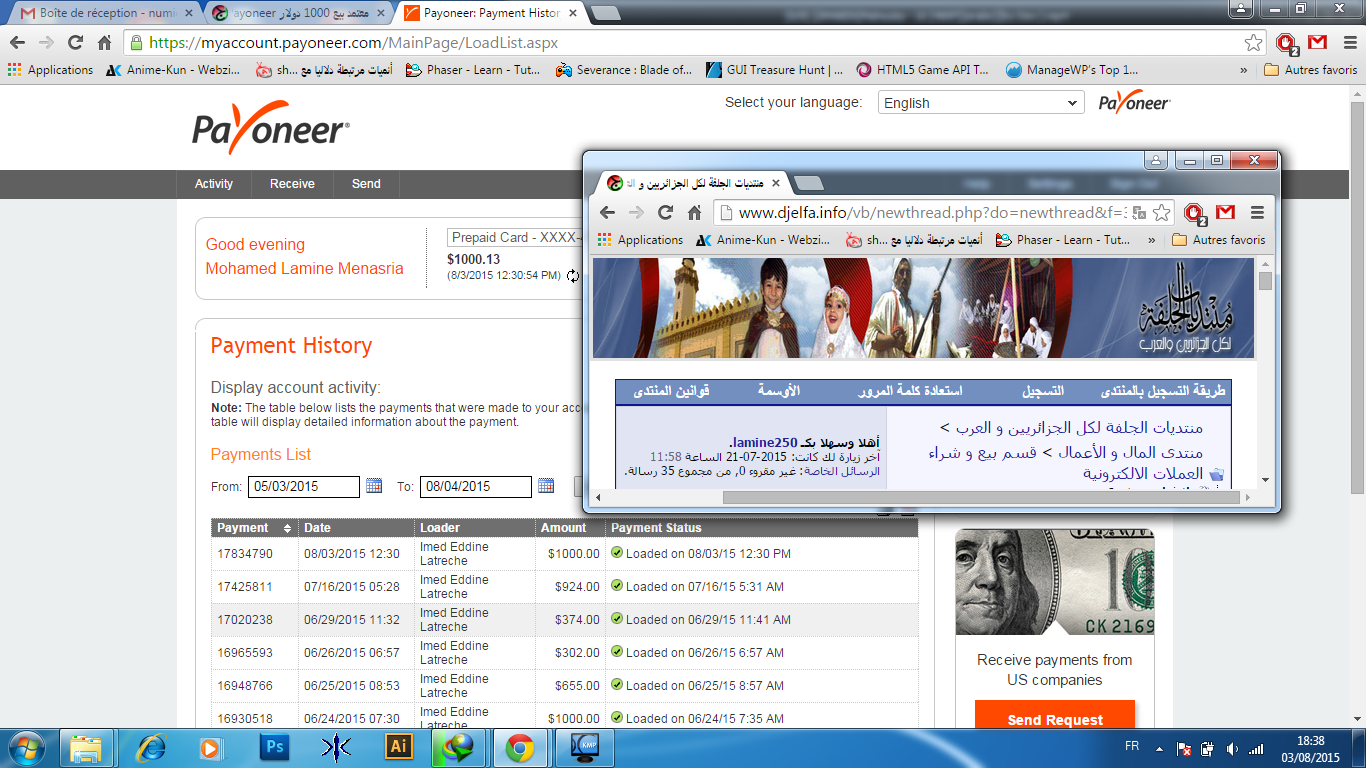Launch Illustrator from the taskbar
Viewport: 1366px width, 768px height.
[399, 747]
